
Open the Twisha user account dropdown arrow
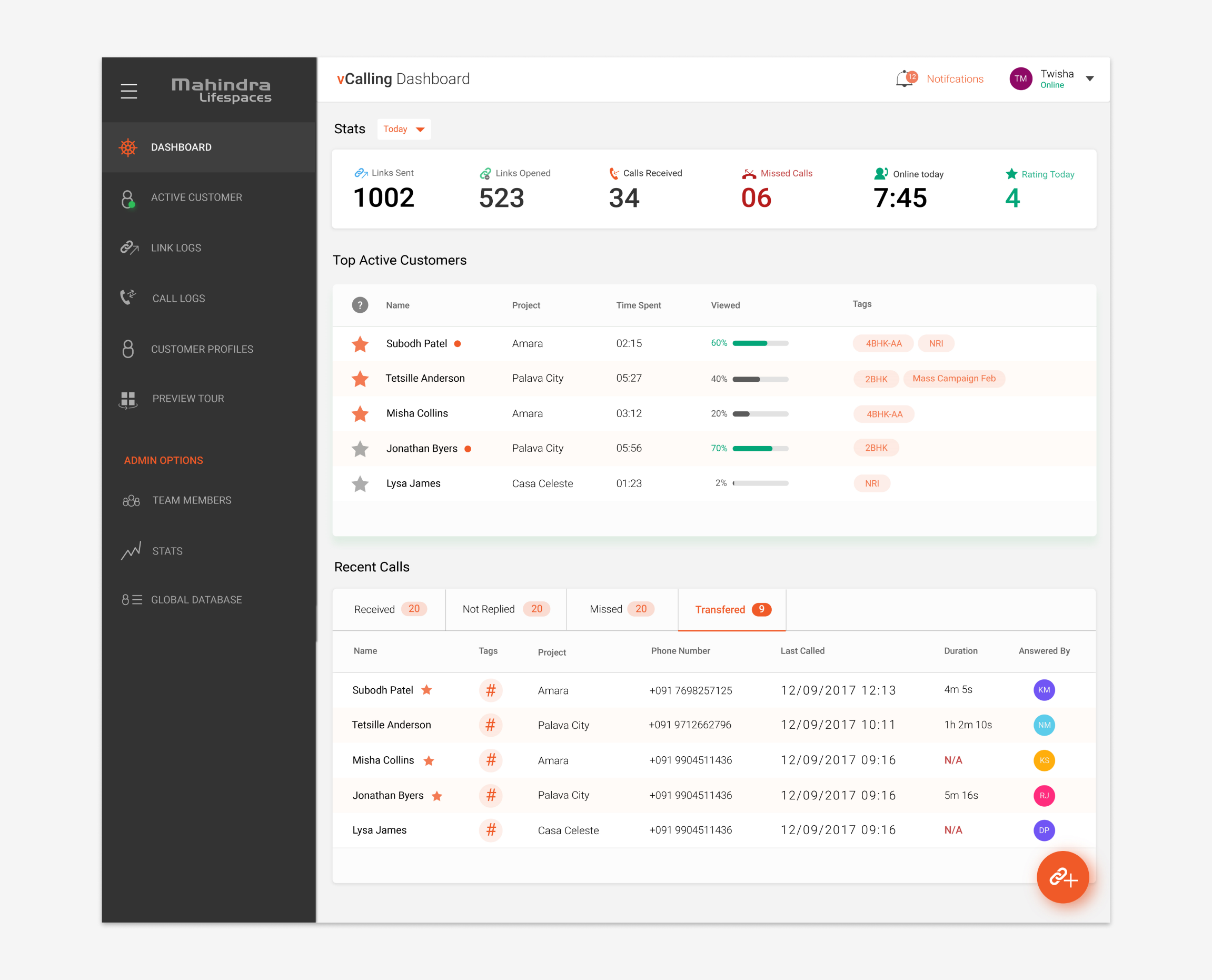click(x=1090, y=79)
